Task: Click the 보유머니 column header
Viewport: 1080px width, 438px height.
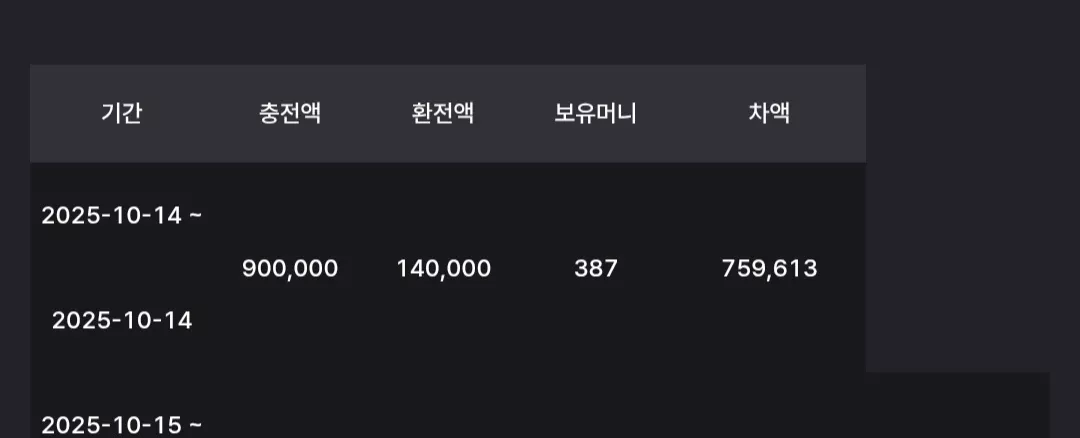Action: click(x=595, y=113)
